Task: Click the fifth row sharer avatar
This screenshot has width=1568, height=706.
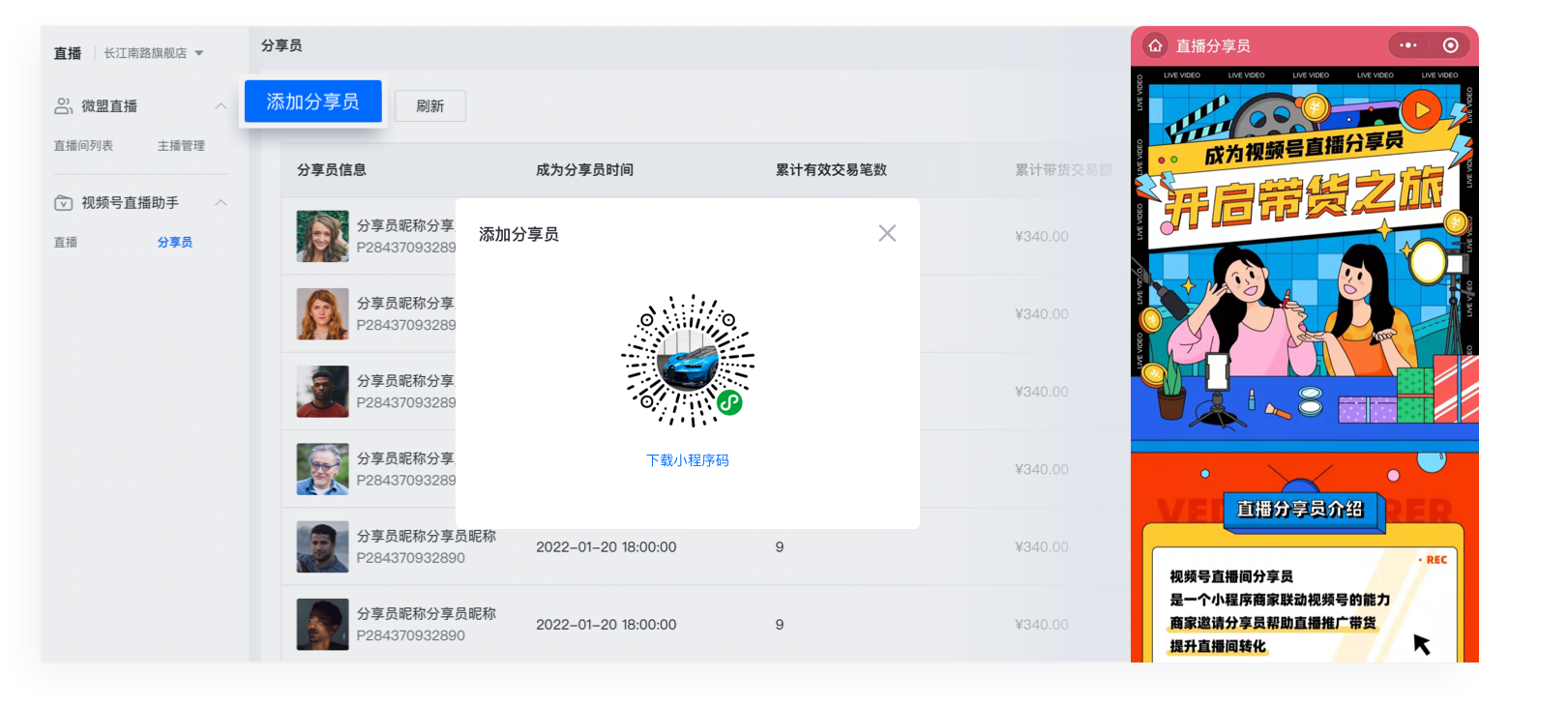Action: pyautogui.click(x=322, y=546)
